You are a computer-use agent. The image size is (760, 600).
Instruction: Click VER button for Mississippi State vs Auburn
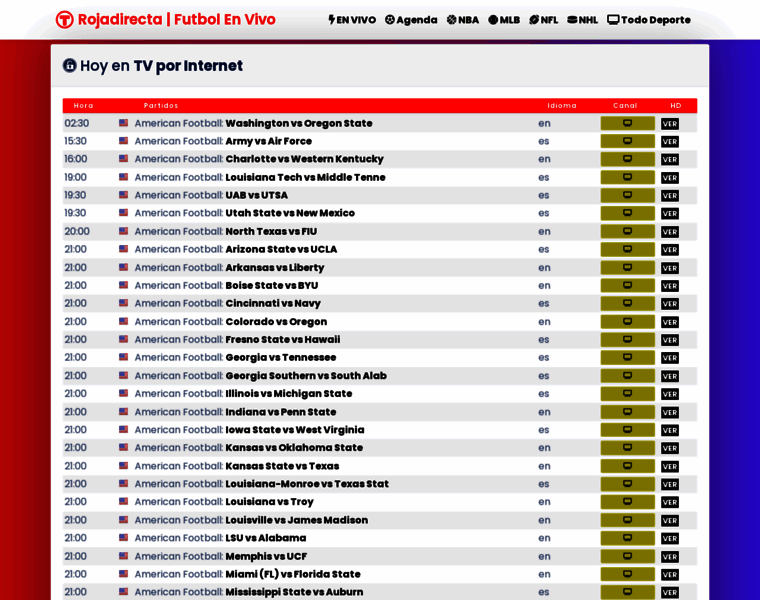(670, 592)
